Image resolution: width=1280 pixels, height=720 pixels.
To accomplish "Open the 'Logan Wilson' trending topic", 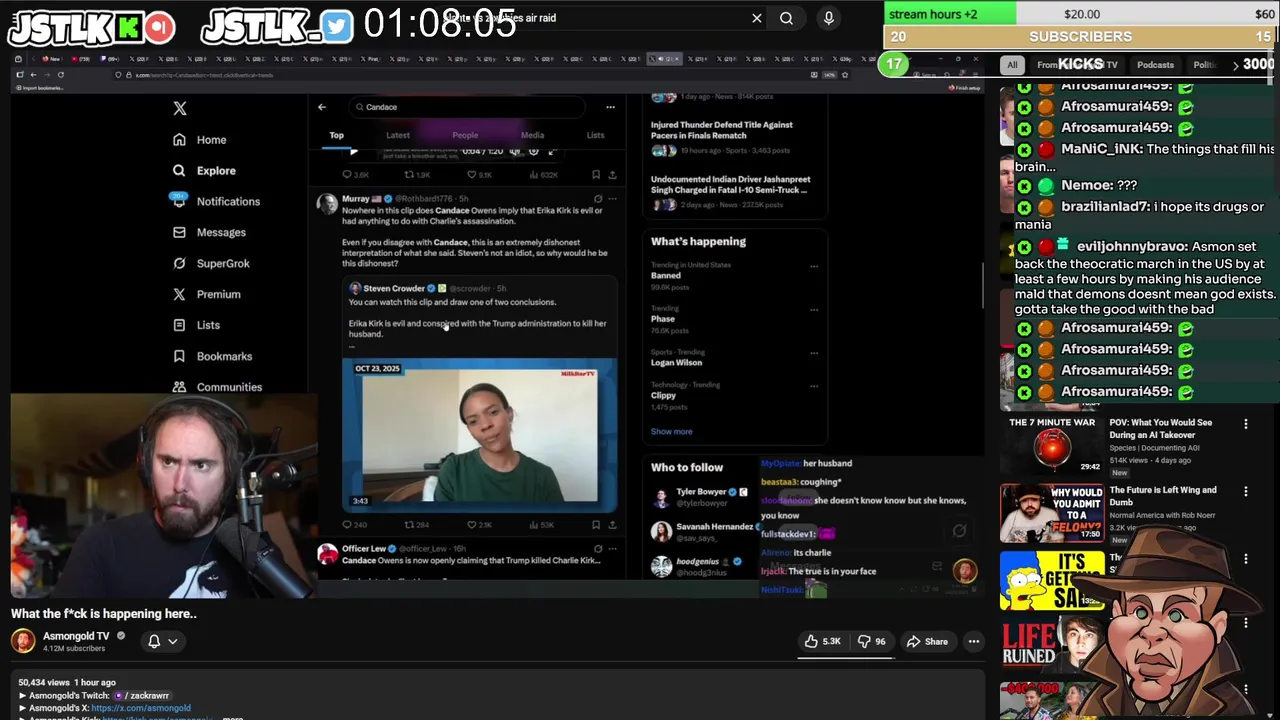I will click(x=676, y=362).
